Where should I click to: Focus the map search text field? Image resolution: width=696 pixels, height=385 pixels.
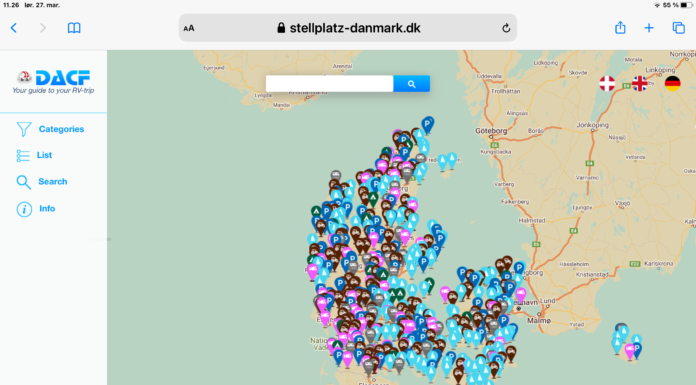[x=329, y=84]
